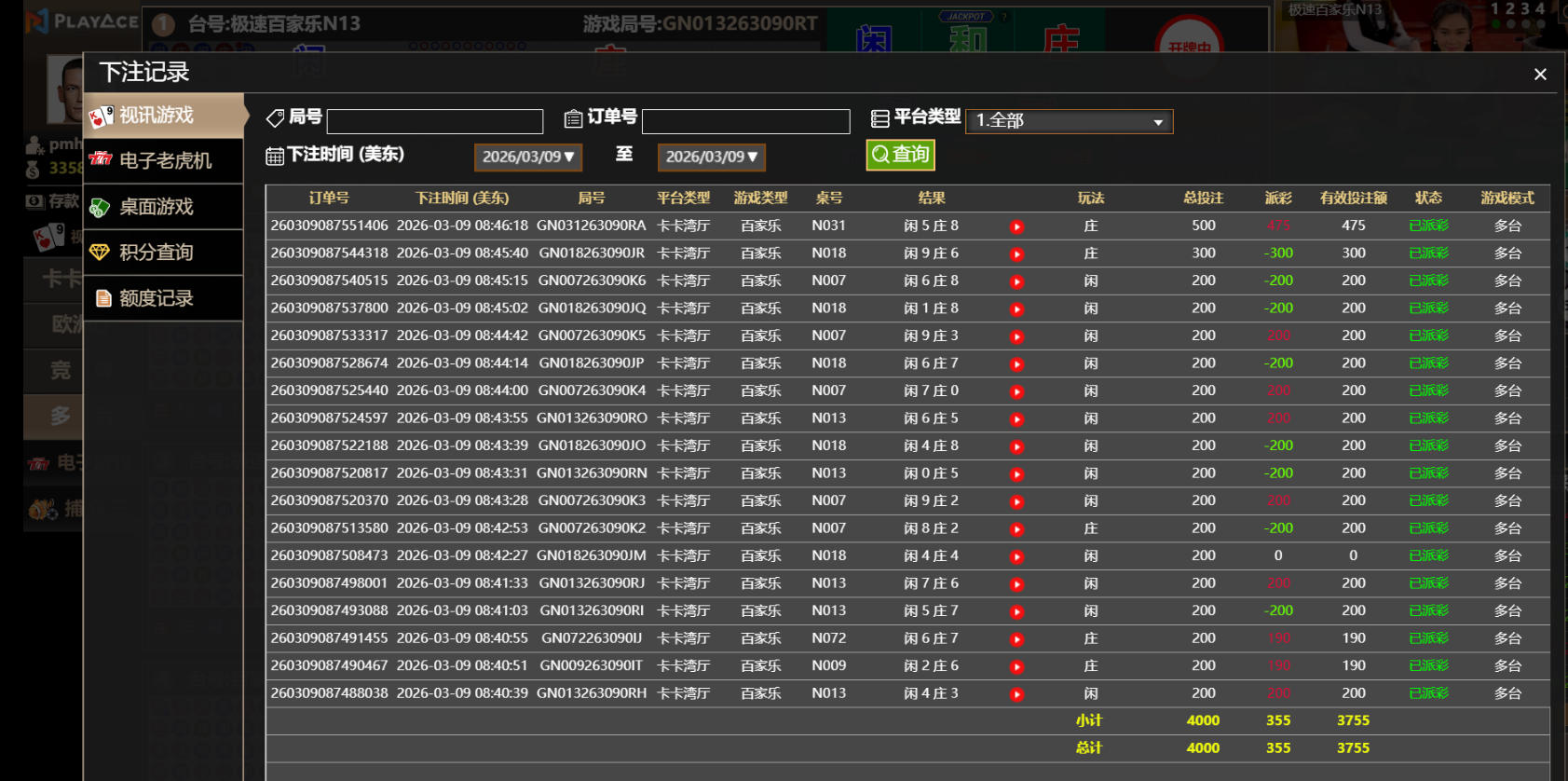Play replay for table N009 round
The width and height of the screenshot is (1568, 781).
point(1016,667)
